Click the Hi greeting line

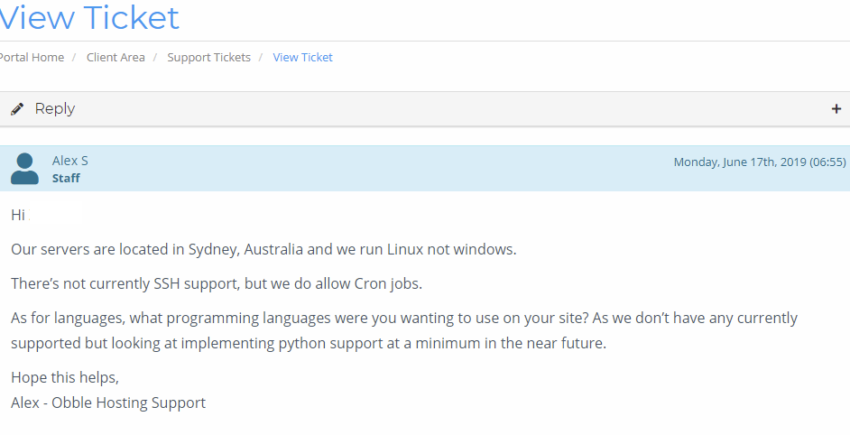18,215
